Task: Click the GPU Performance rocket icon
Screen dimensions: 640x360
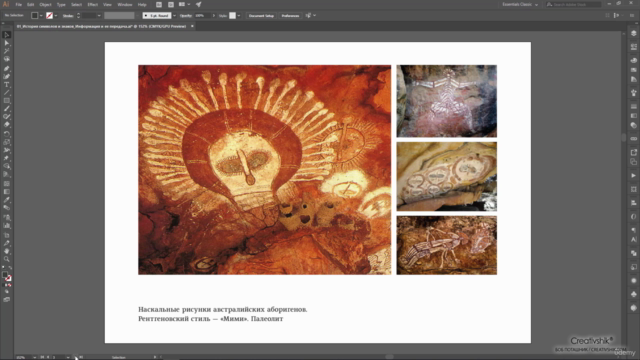Action: tap(198, 4)
